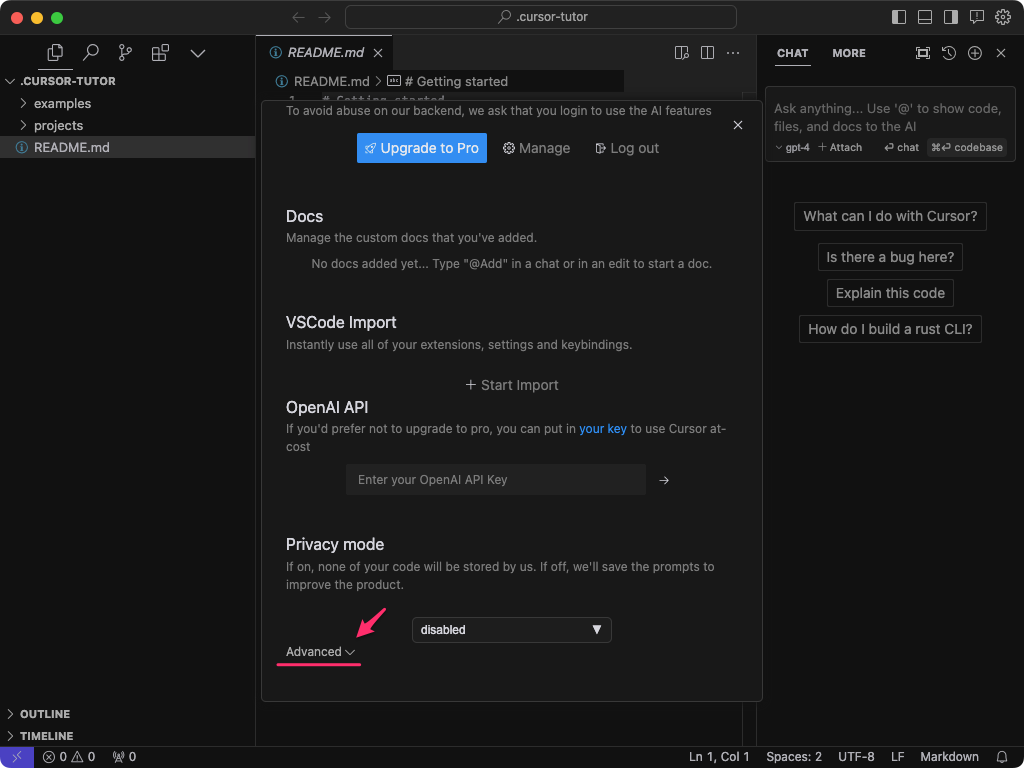Viewport: 1024px width, 768px height.
Task: Click Start Import for VSCode settings
Action: pos(512,385)
